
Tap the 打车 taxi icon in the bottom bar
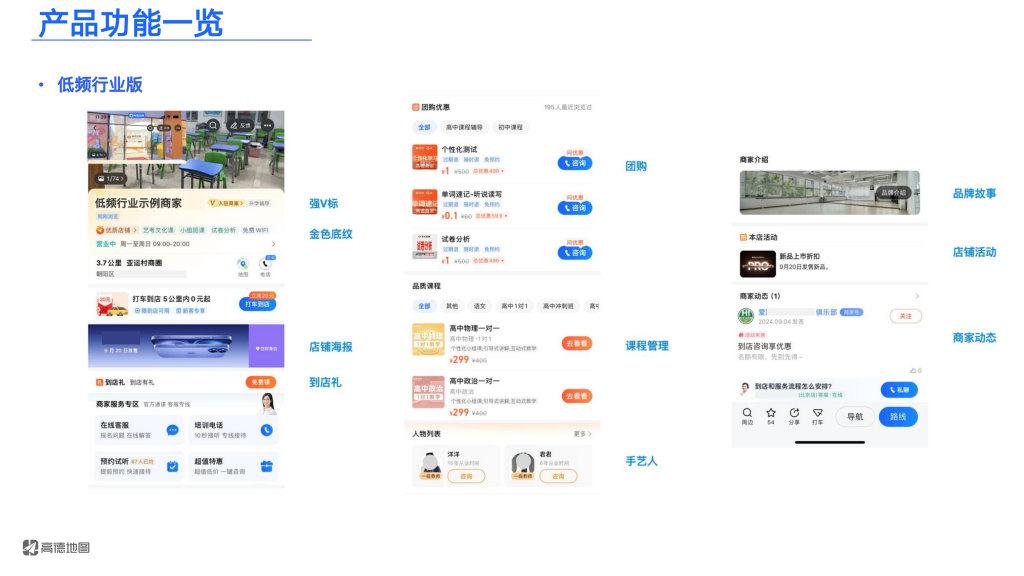pyautogui.click(x=818, y=413)
